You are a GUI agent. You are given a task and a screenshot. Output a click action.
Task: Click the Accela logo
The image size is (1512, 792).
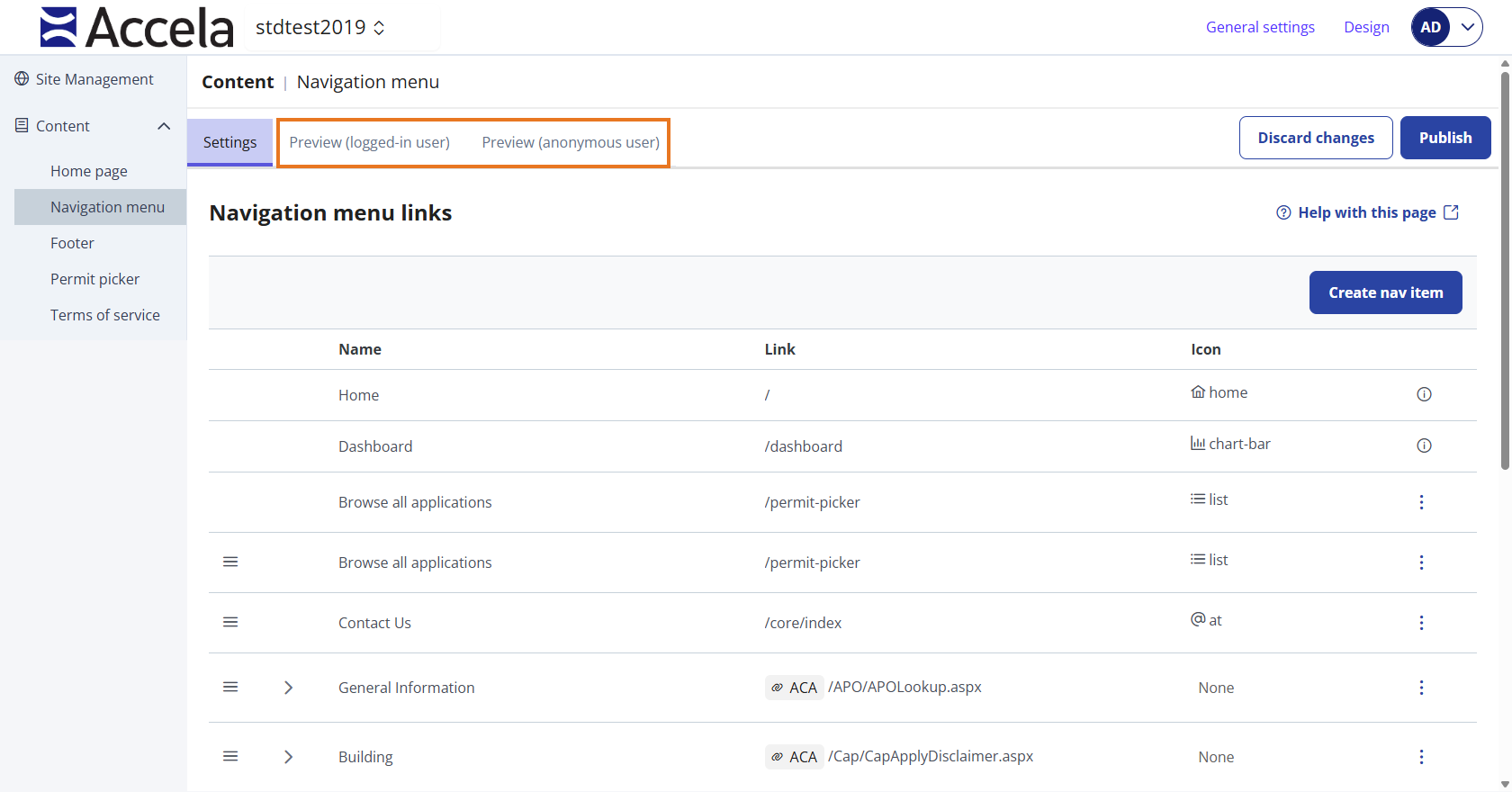(137, 27)
